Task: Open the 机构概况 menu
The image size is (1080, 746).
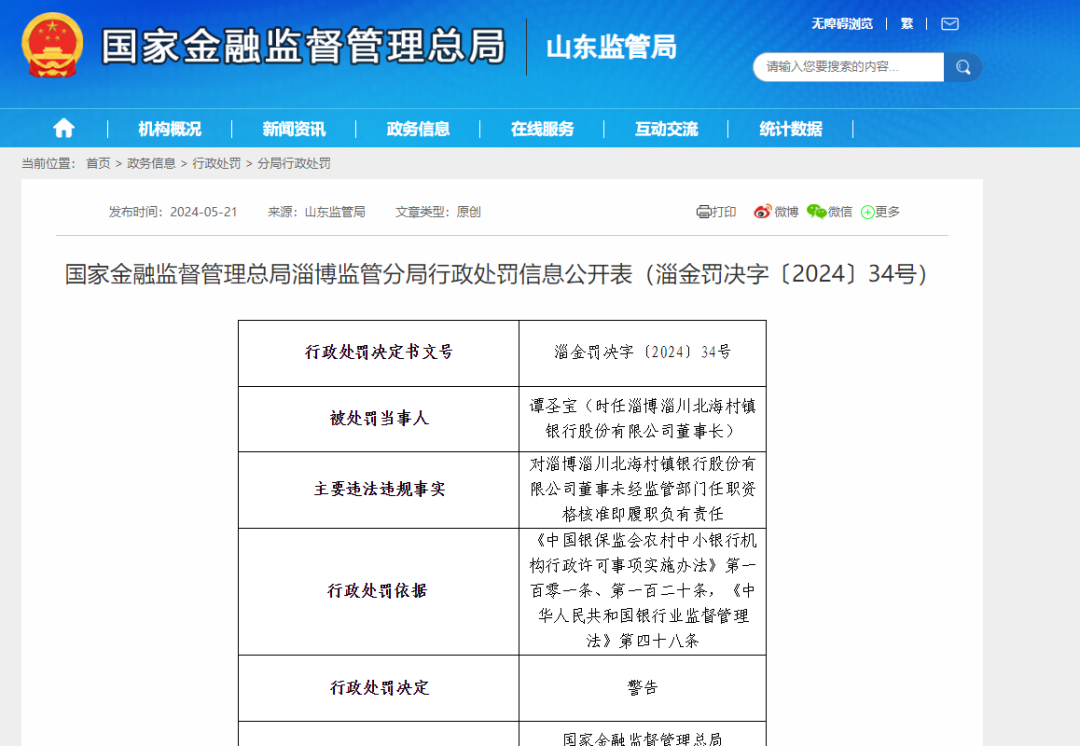Action: pyautogui.click(x=169, y=129)
